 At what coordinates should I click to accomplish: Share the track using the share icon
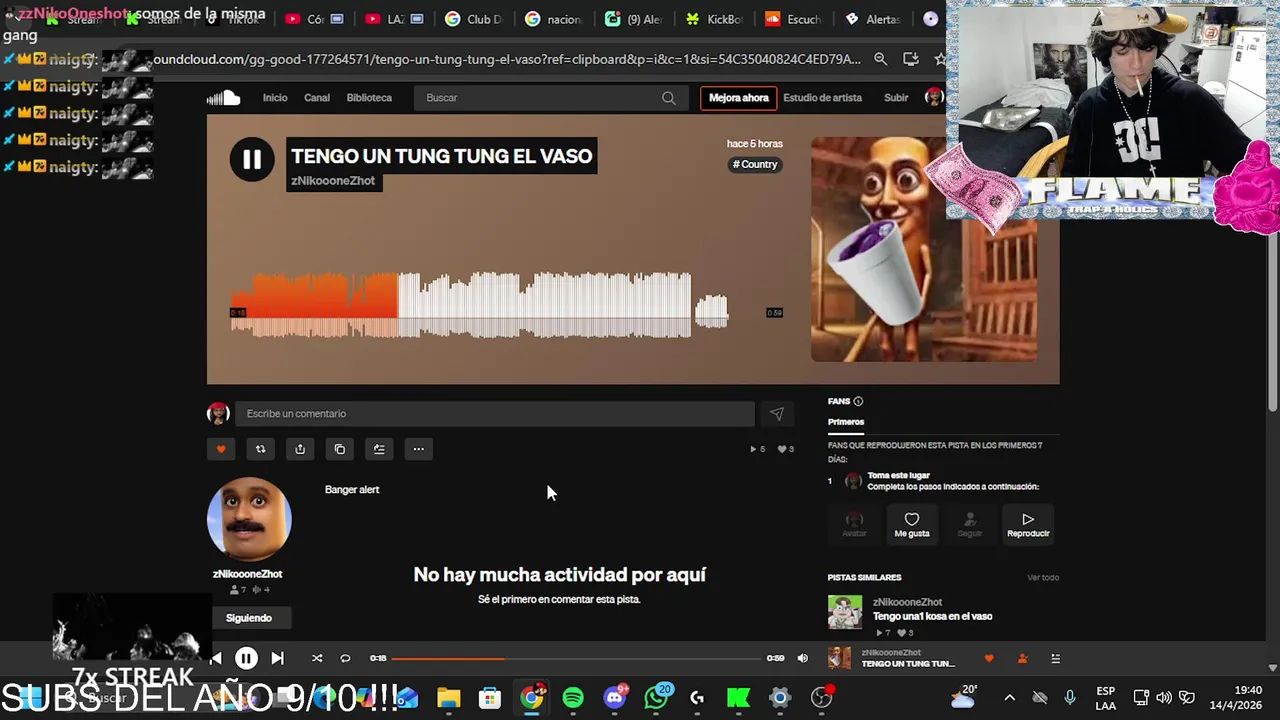pos(300,449)
